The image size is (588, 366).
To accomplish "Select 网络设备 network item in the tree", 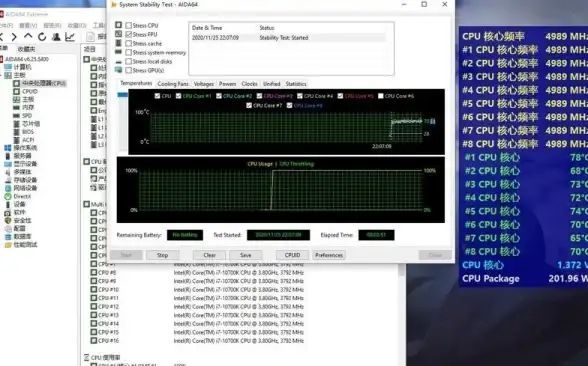I will tap(25, 188).
